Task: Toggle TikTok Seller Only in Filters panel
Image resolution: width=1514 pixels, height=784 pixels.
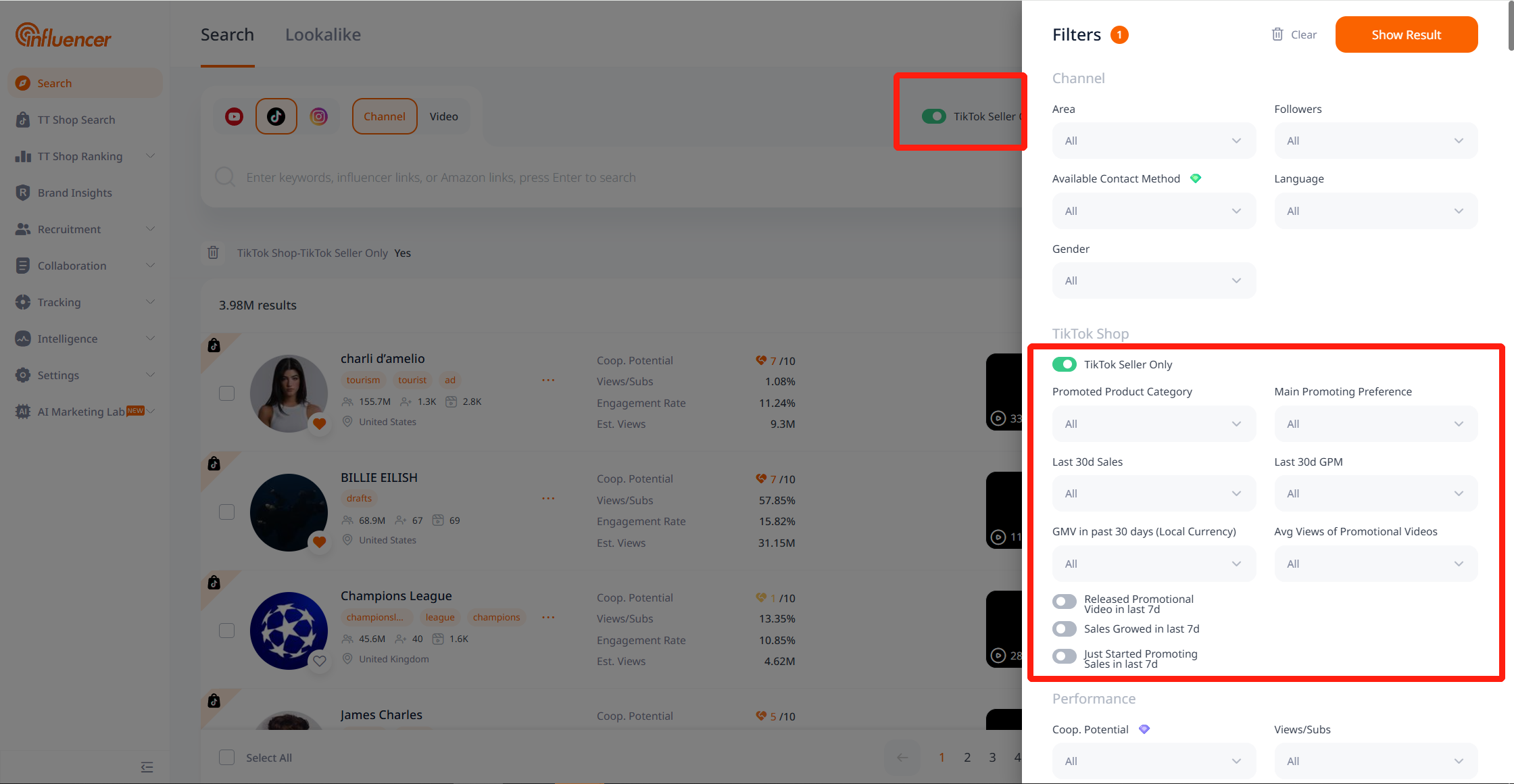Action: click(x=1064, y=364)
